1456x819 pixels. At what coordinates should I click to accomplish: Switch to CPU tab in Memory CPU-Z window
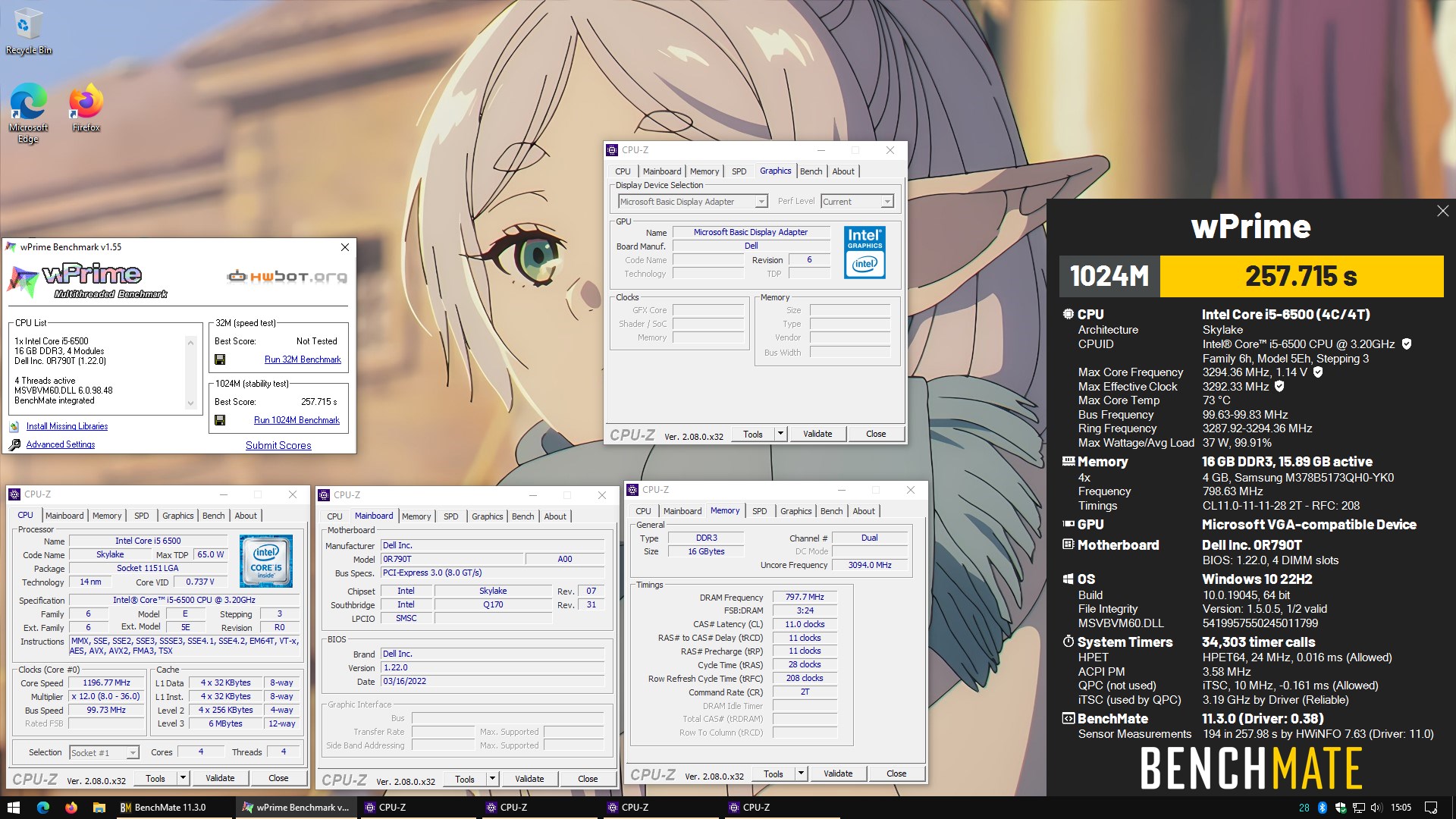[643, 511]
